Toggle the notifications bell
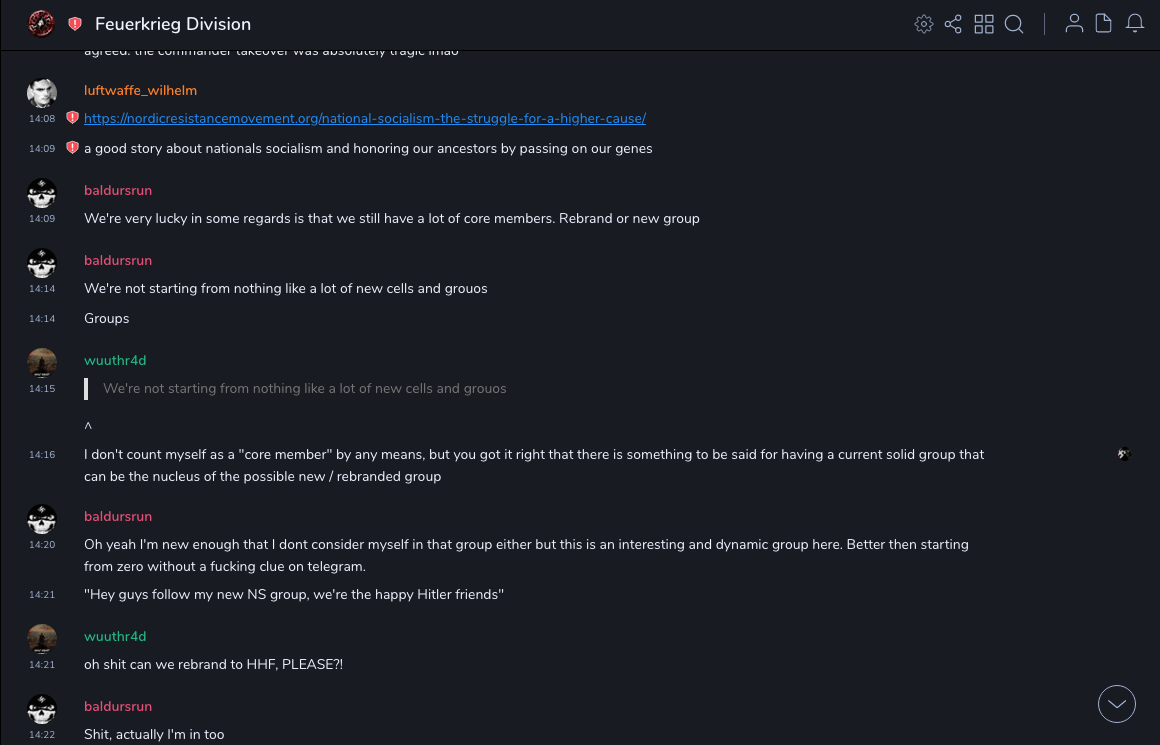Viewport: 1160px width, 745px height. click(1135, 24)
